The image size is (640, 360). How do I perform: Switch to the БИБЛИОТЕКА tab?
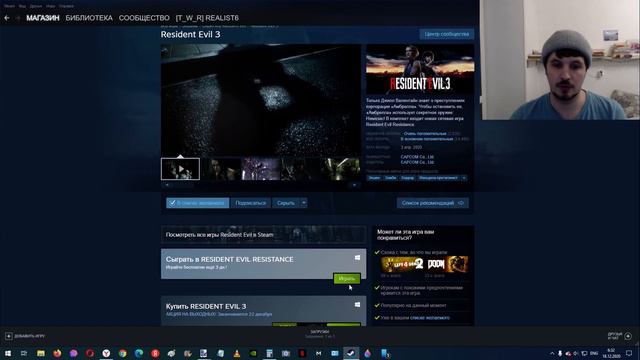(x=89, y=18)
